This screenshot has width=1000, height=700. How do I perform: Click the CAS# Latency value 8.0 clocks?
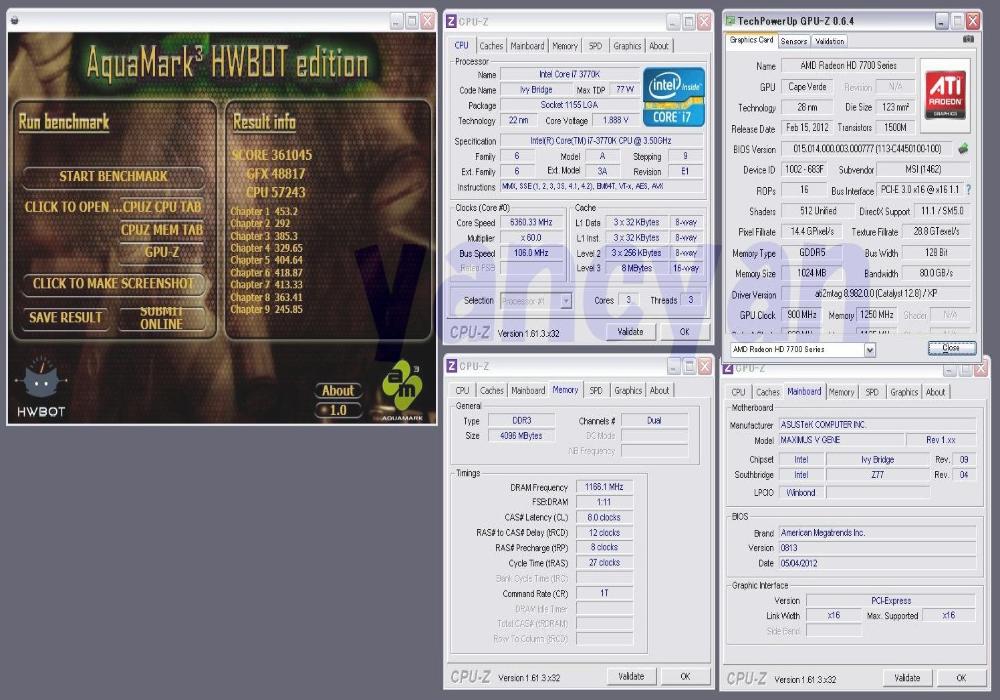[x=604, y=518]
